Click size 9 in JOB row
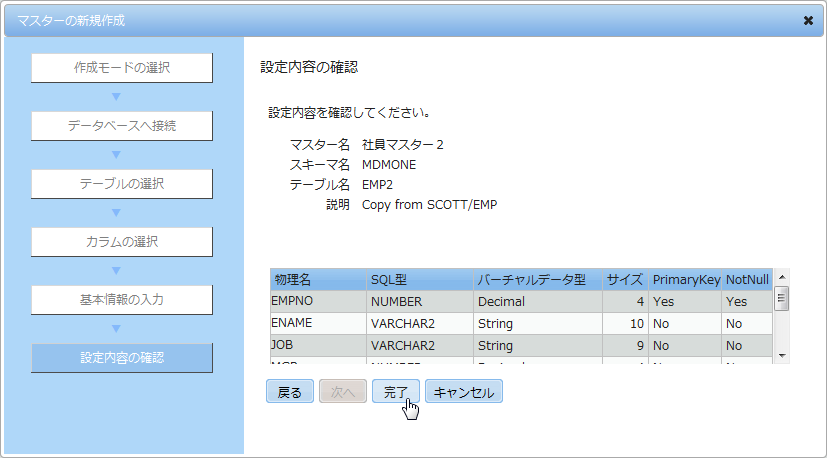Screen dimensions: 827x458 [625, 346]
